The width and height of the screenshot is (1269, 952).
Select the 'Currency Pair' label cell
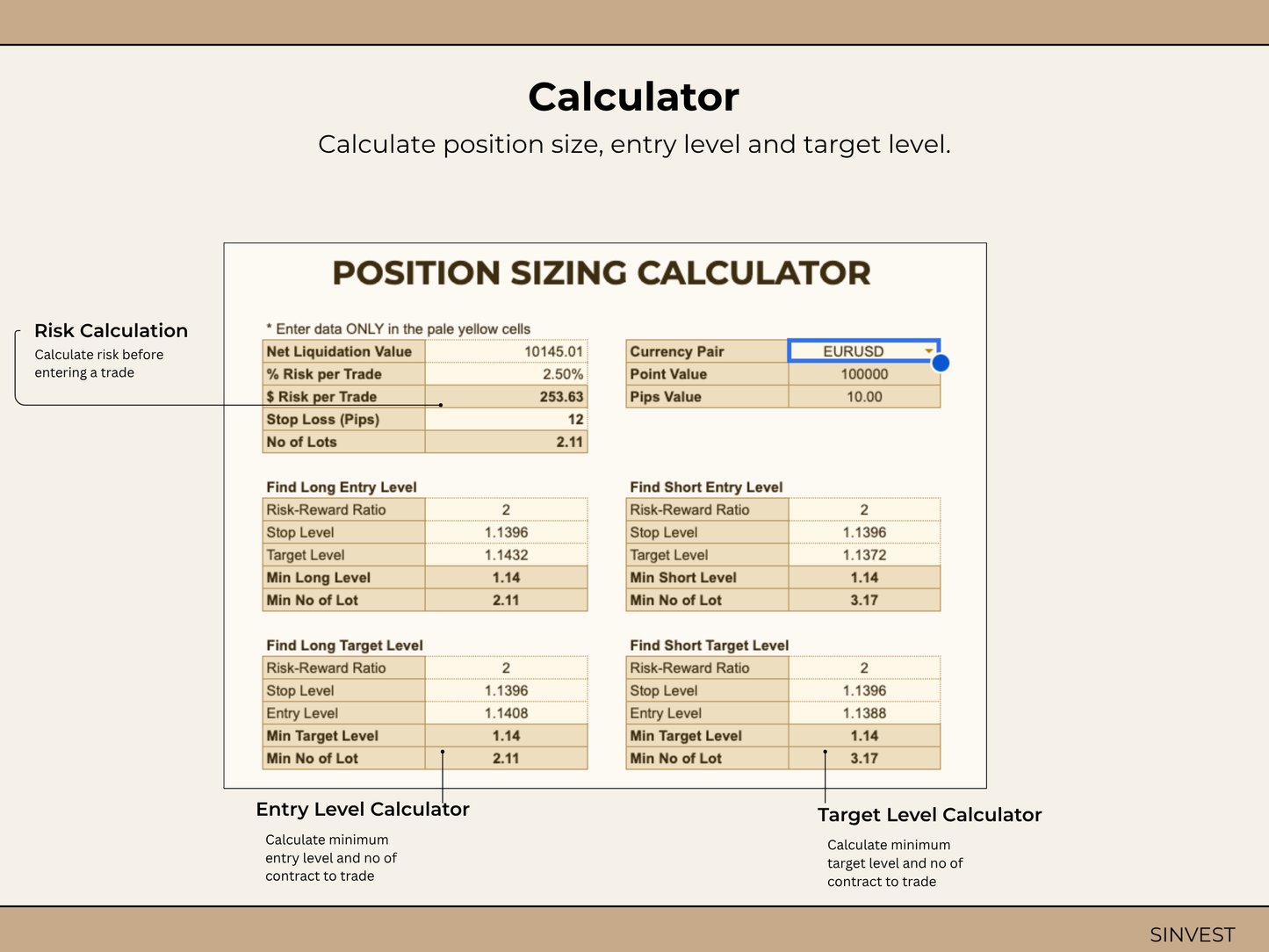(x=708, y=351)
